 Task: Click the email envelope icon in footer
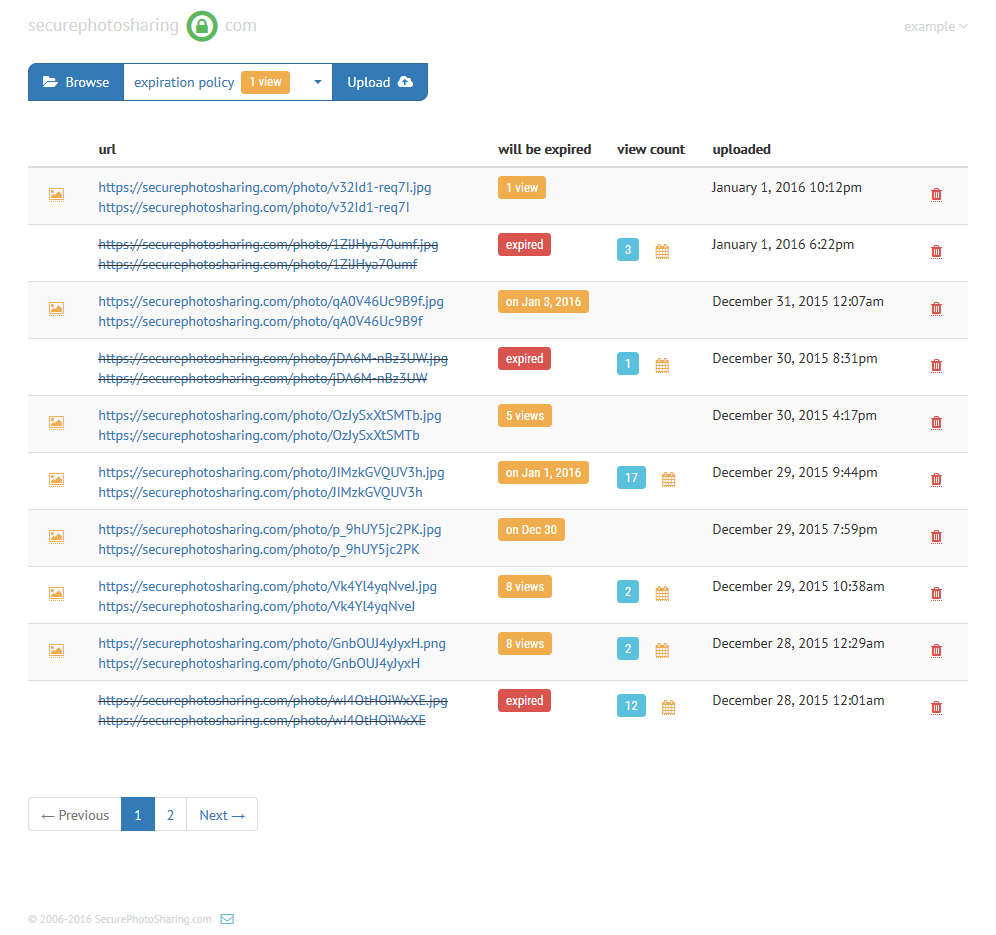click(227, 919)
